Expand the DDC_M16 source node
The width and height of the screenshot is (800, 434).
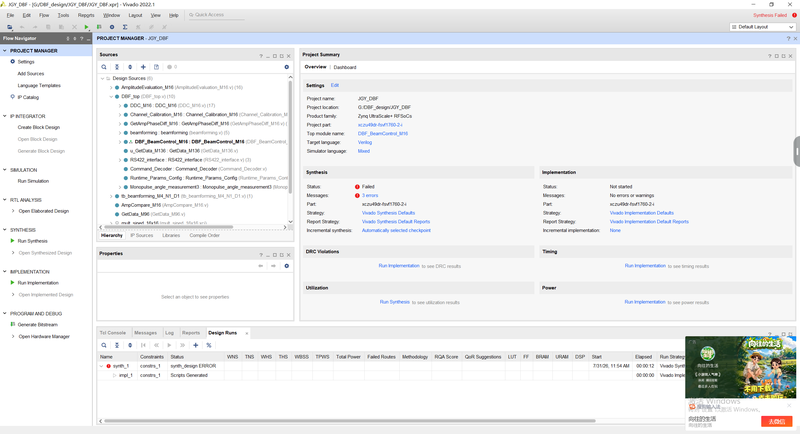pos(120,106)
